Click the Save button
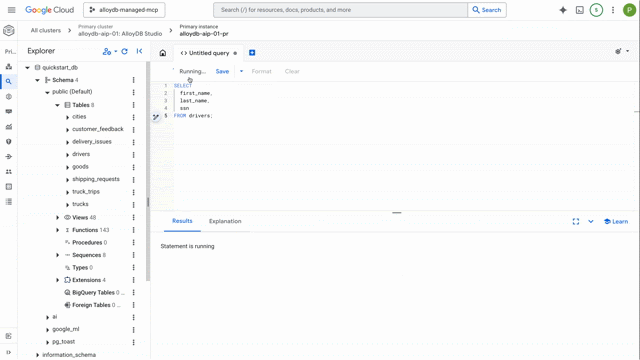Screen dimensions: 640x360 coord(222,71)
